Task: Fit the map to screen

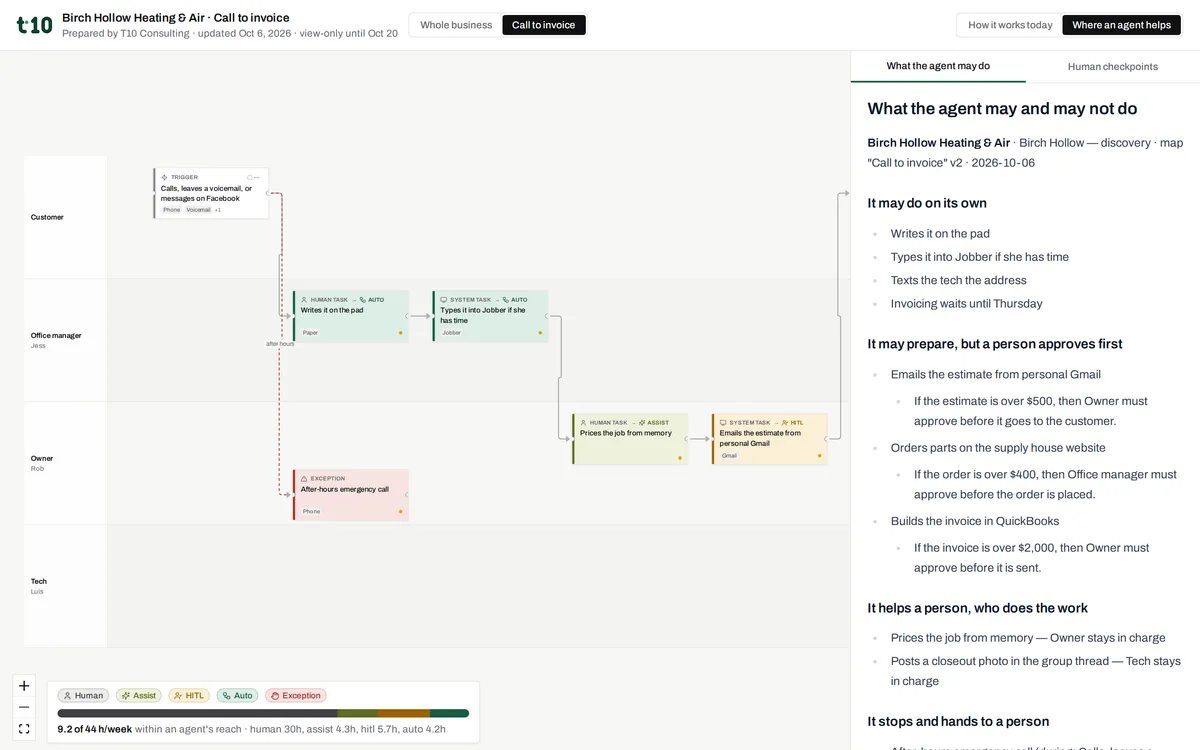Action: 24,729
